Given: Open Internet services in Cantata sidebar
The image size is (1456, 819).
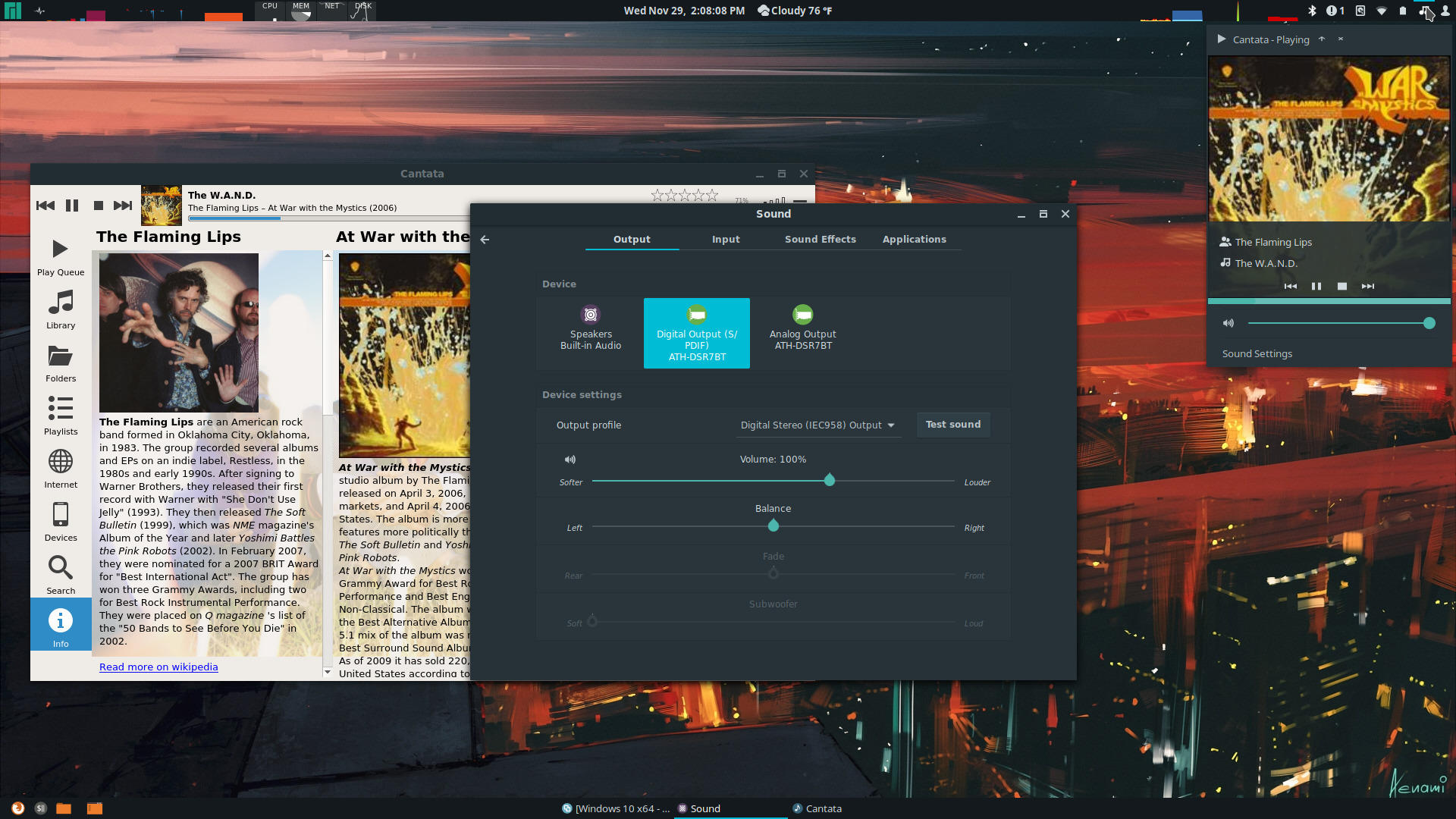Looking at the screenshot, I should click(61, 469).
